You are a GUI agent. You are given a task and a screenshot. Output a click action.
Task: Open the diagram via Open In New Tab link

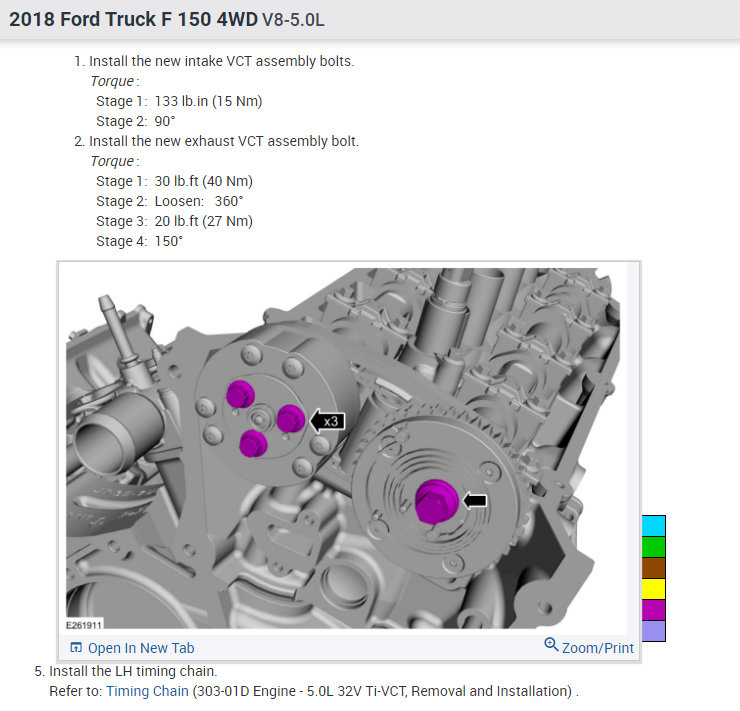coord(141,648)
